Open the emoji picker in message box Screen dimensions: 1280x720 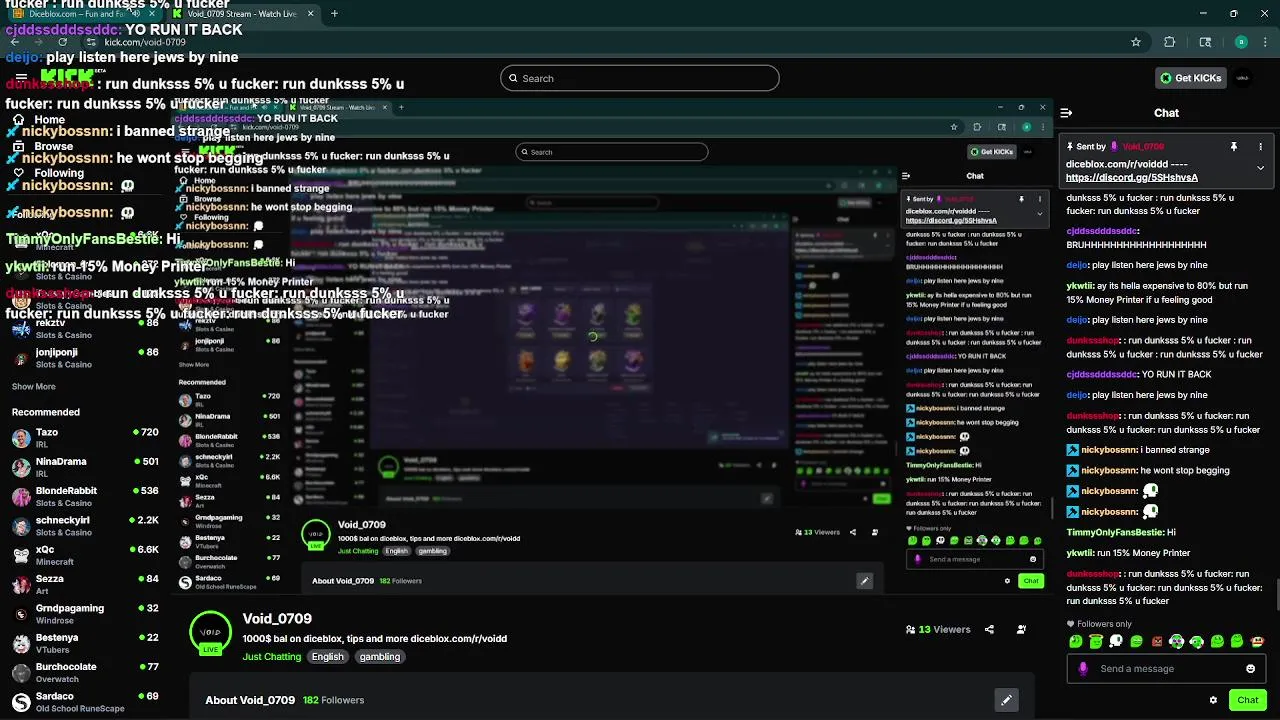(1250, 669)
